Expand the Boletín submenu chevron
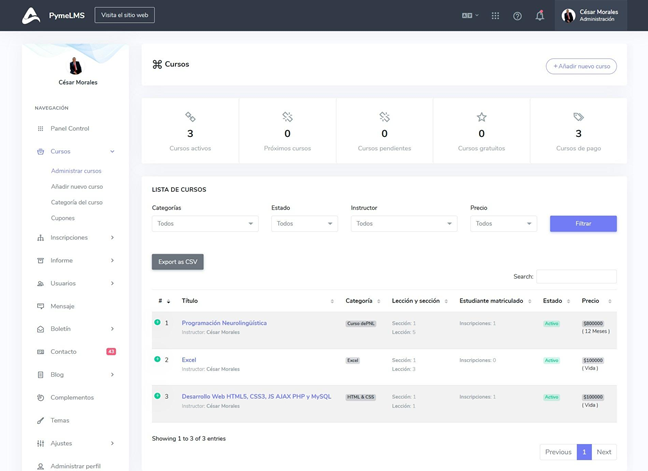 (x=112, y=329)
